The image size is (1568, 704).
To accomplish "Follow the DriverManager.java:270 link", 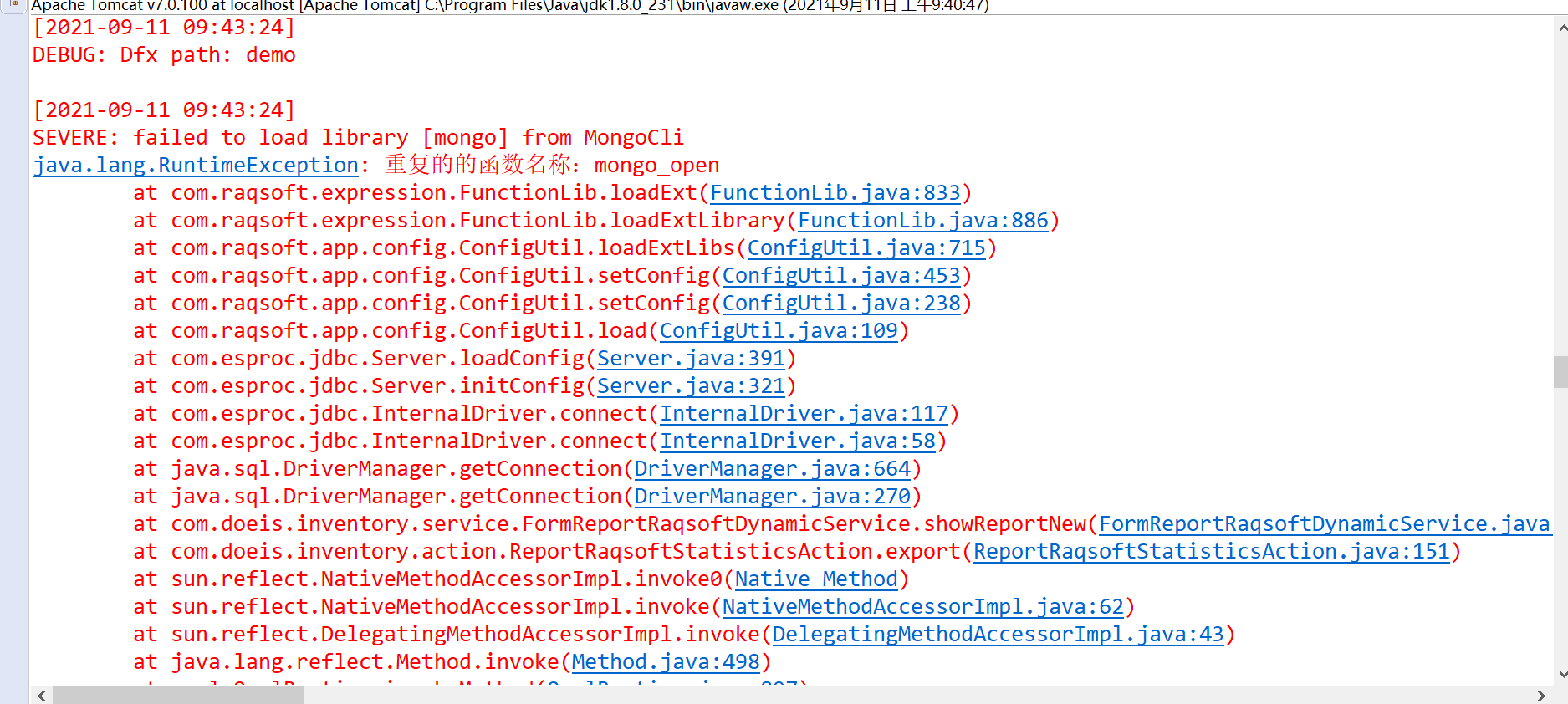I will 773,497.
